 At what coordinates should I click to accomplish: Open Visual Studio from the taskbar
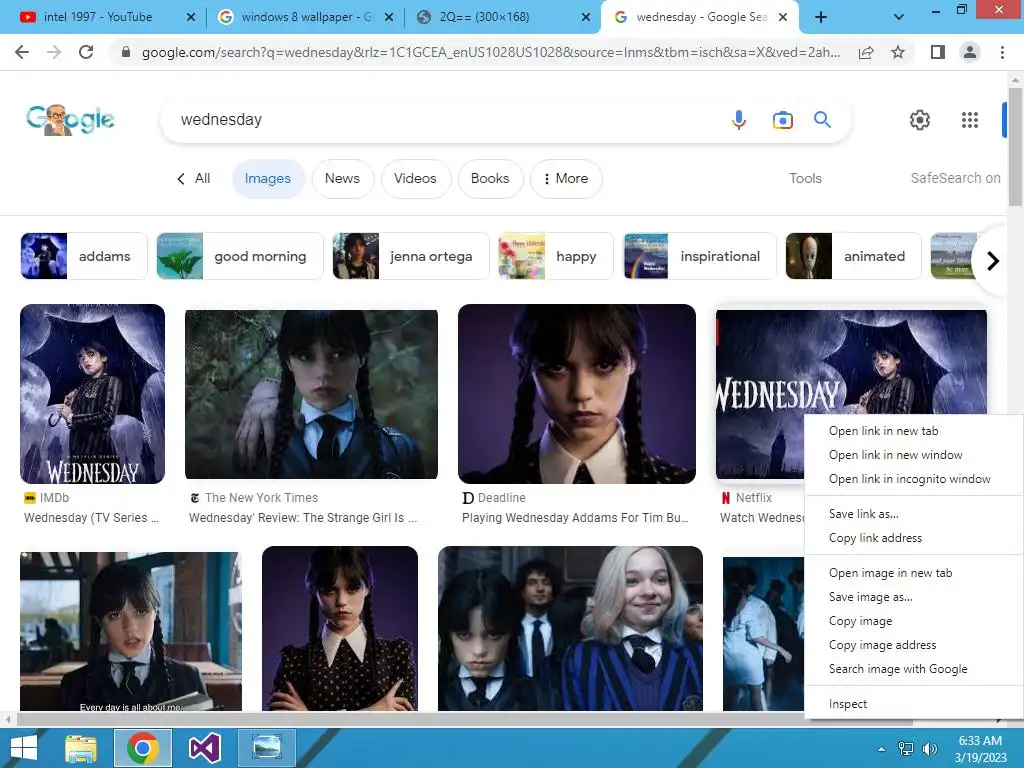point(204,748)
